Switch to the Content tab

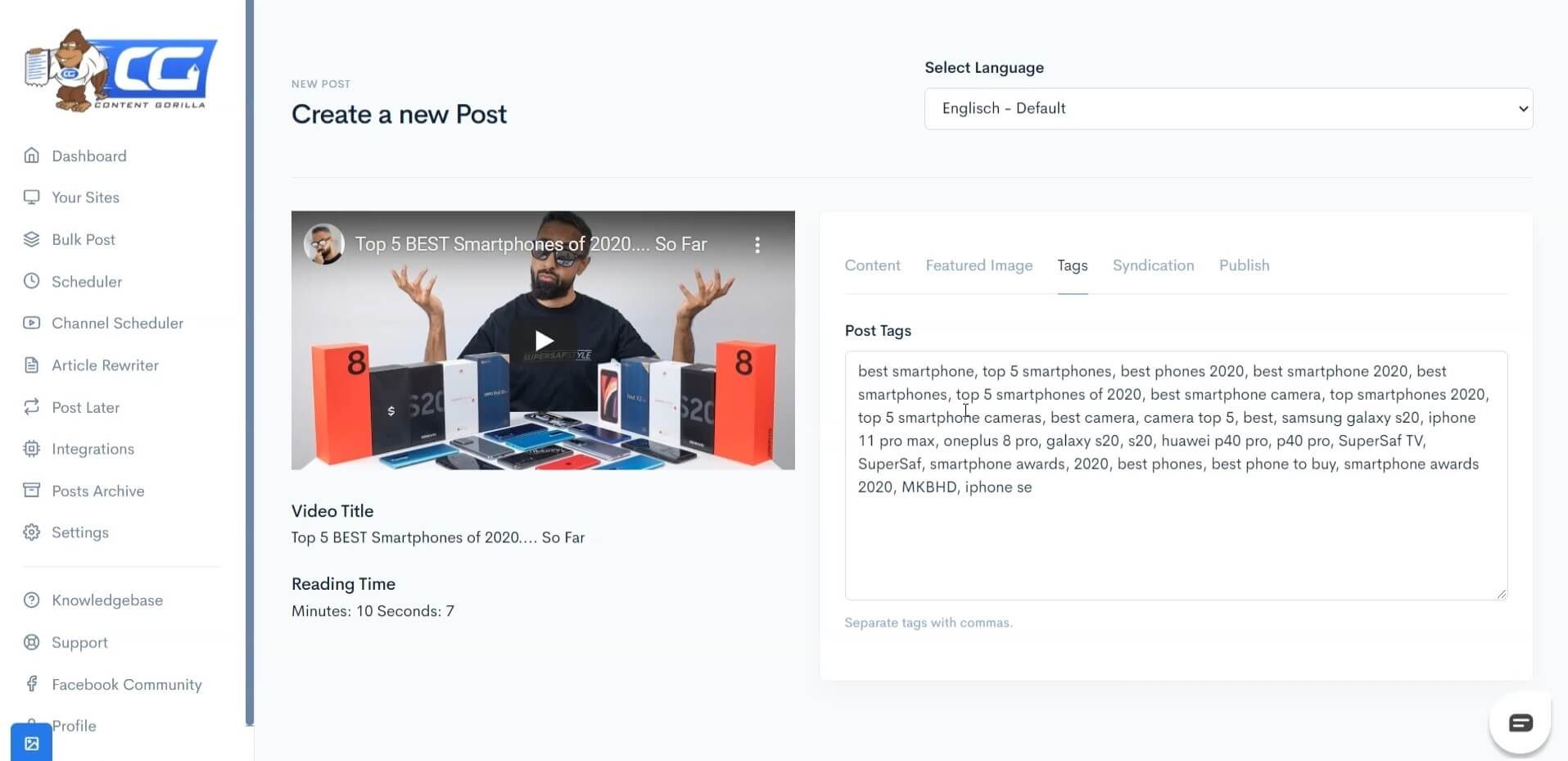[872, 265]
